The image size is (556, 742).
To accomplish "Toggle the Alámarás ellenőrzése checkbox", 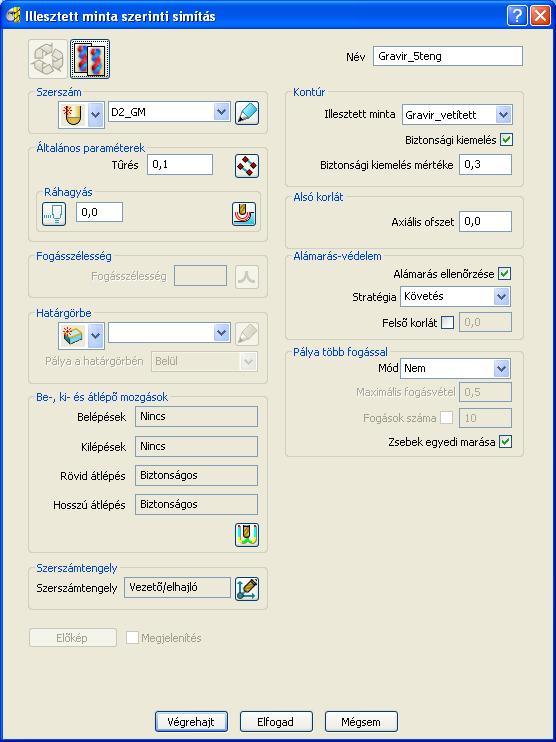I will (x=504, y=274).
